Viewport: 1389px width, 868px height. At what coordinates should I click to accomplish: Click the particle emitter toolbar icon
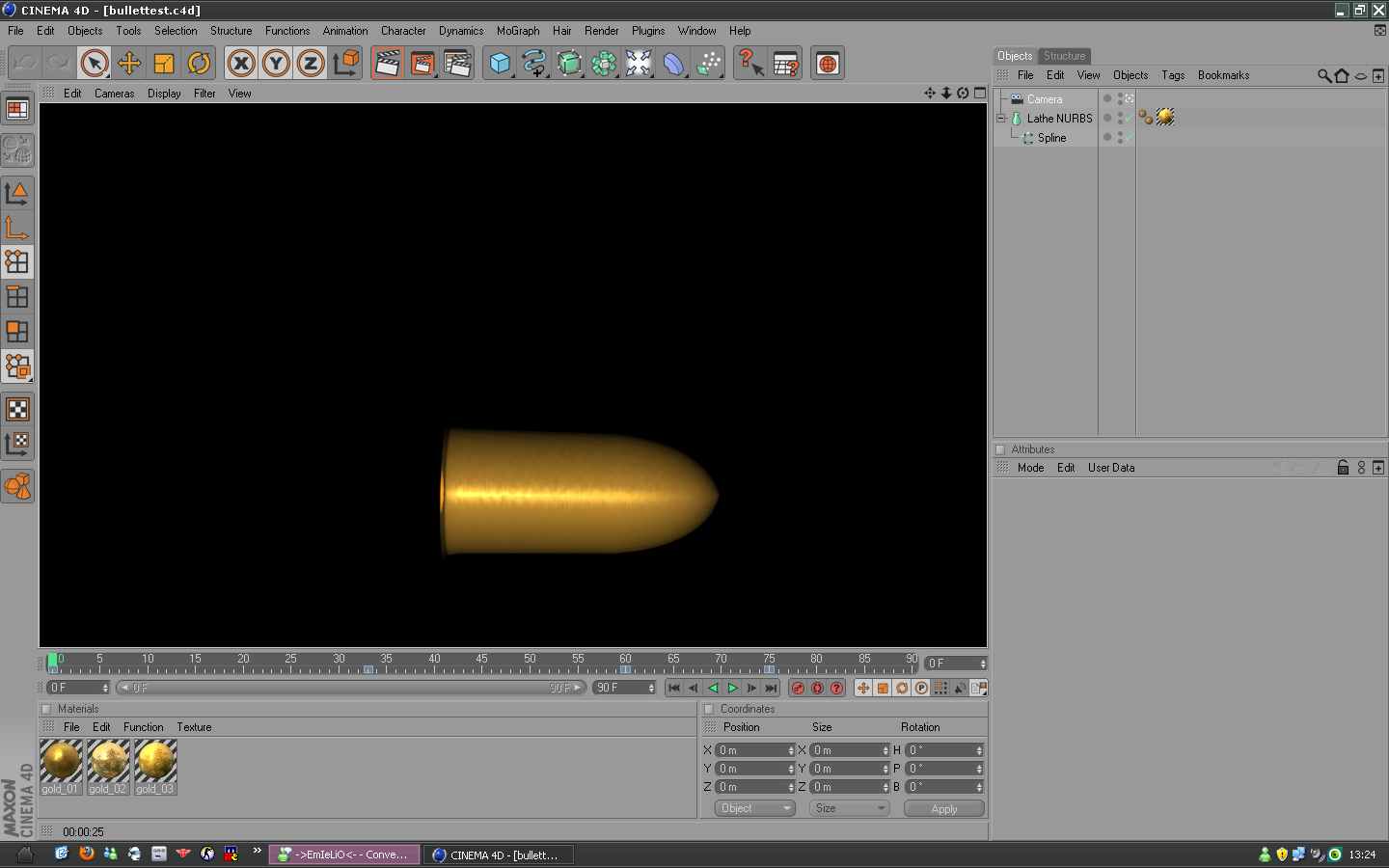pos(708,64)
